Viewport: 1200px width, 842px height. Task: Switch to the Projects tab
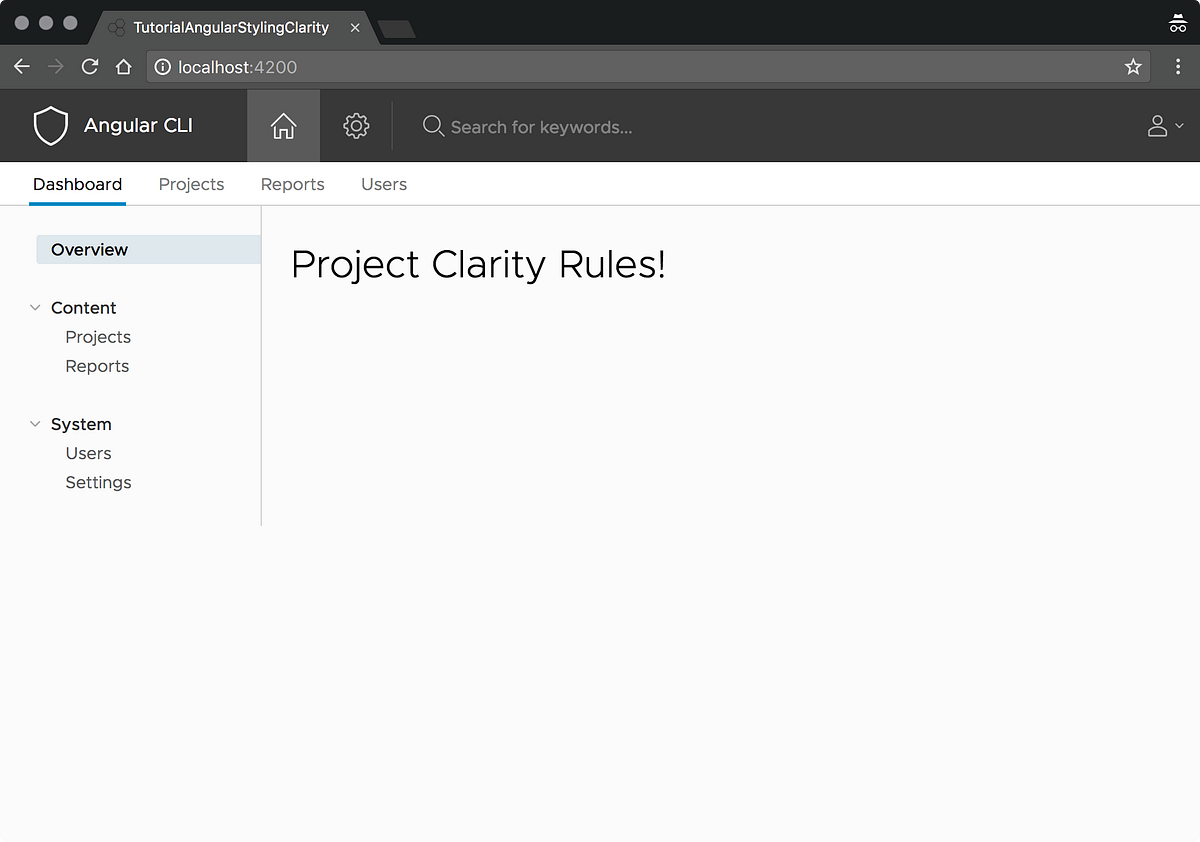point(191,184)
